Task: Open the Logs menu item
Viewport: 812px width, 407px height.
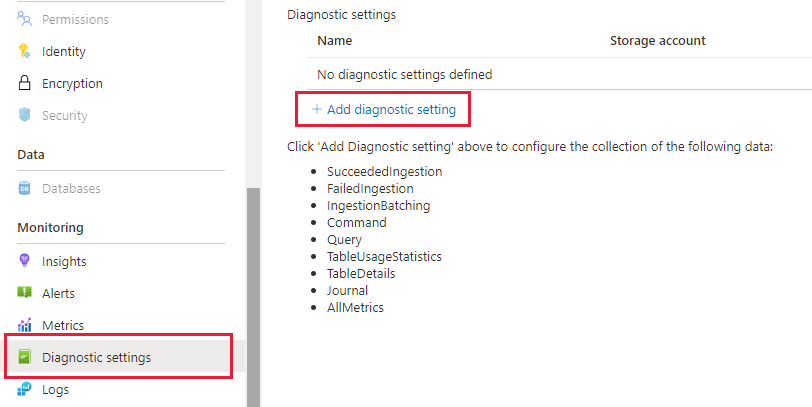Action: [x=55, y=389]
